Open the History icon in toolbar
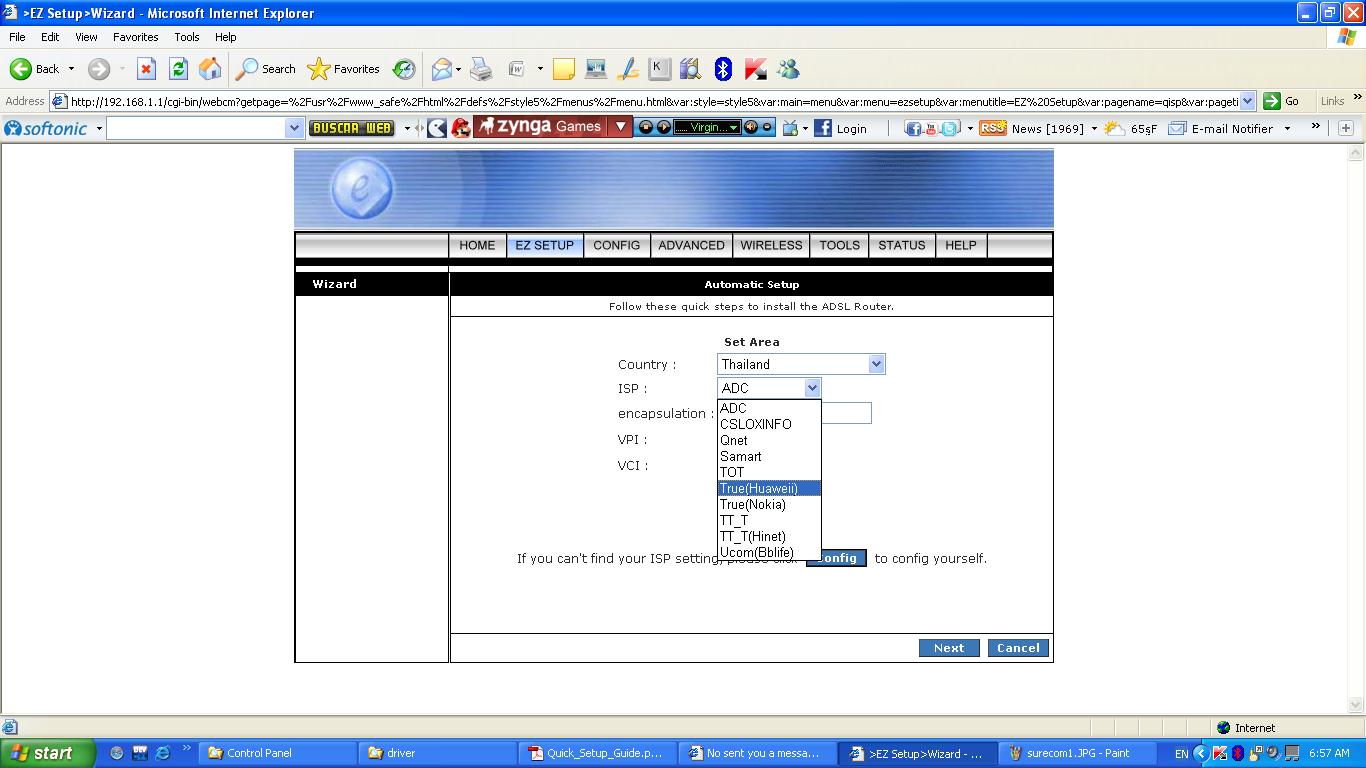 coord(404,69)
